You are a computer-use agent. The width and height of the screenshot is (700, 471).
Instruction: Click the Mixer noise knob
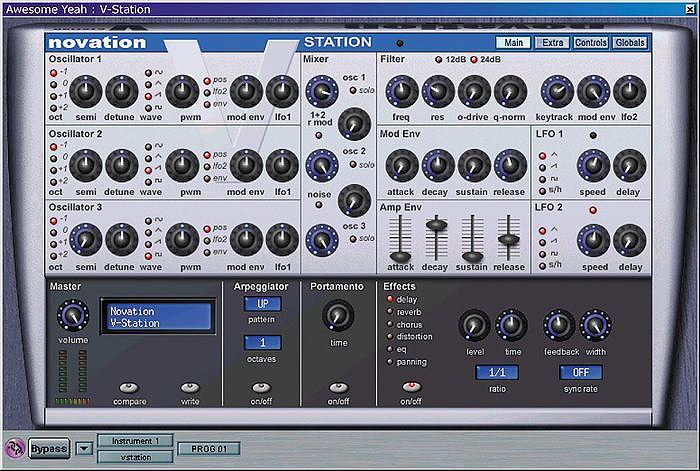[354, 200]
